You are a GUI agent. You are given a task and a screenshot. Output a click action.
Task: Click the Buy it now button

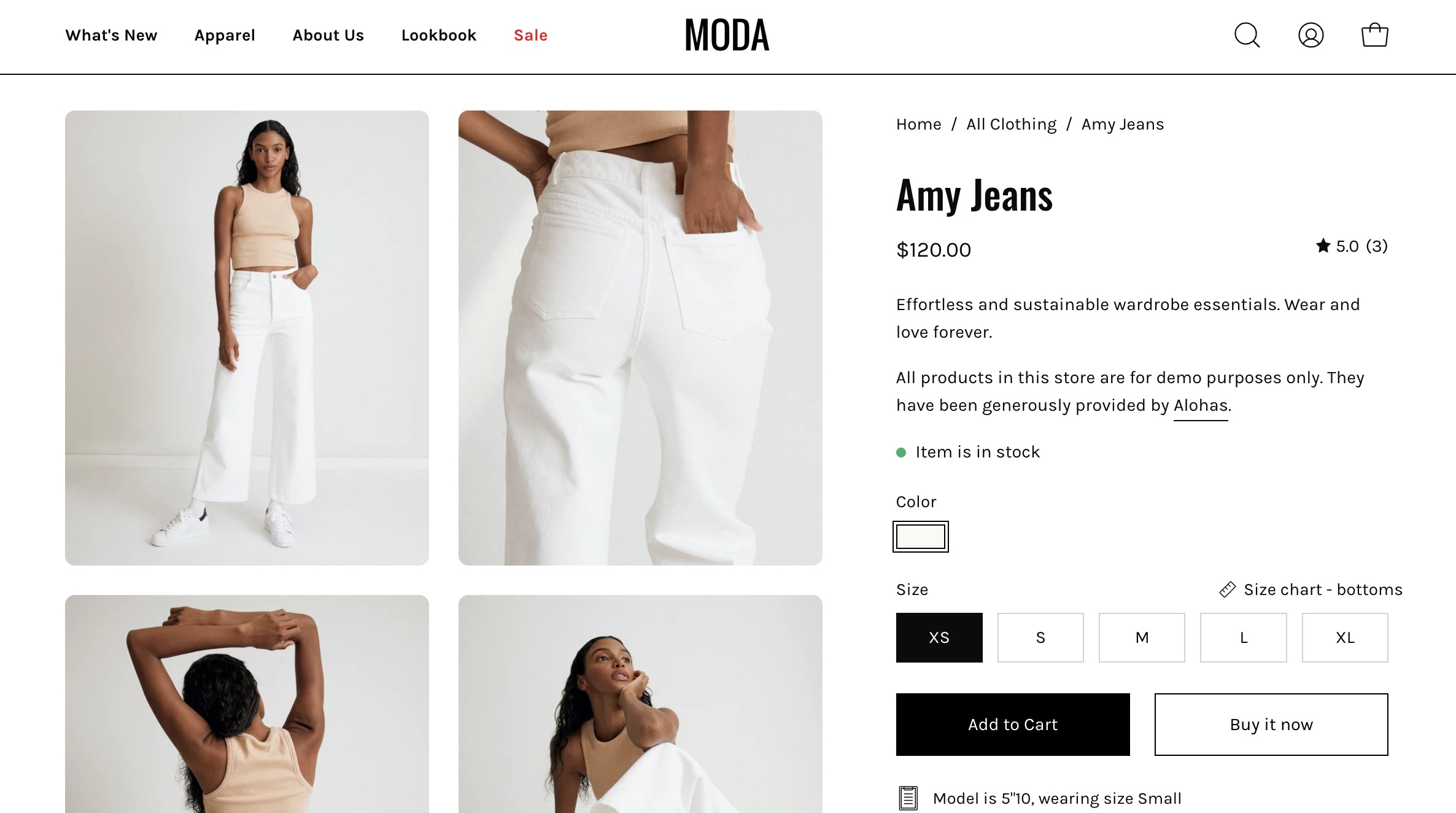[1271, 725]
